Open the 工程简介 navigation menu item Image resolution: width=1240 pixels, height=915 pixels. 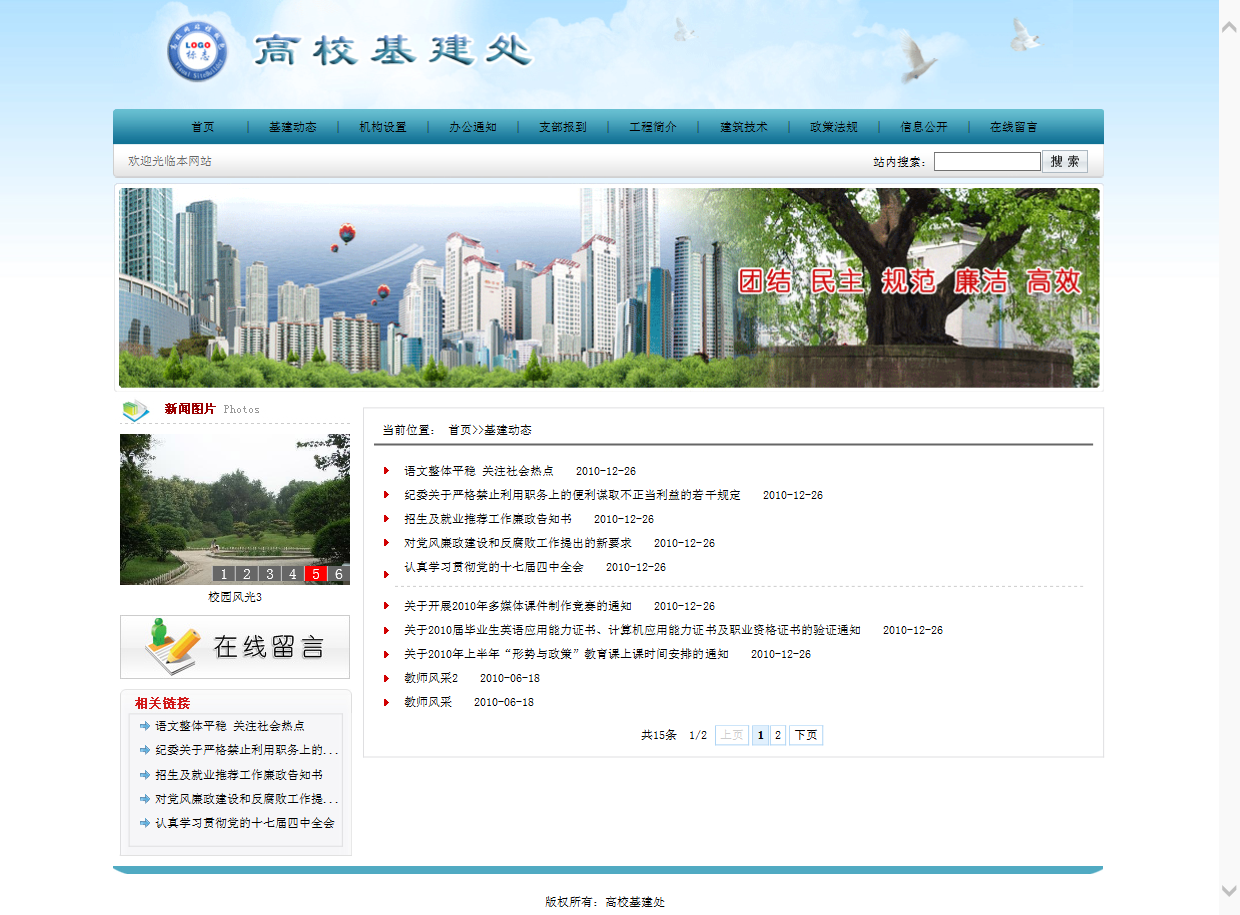click(x=653, y=127)
